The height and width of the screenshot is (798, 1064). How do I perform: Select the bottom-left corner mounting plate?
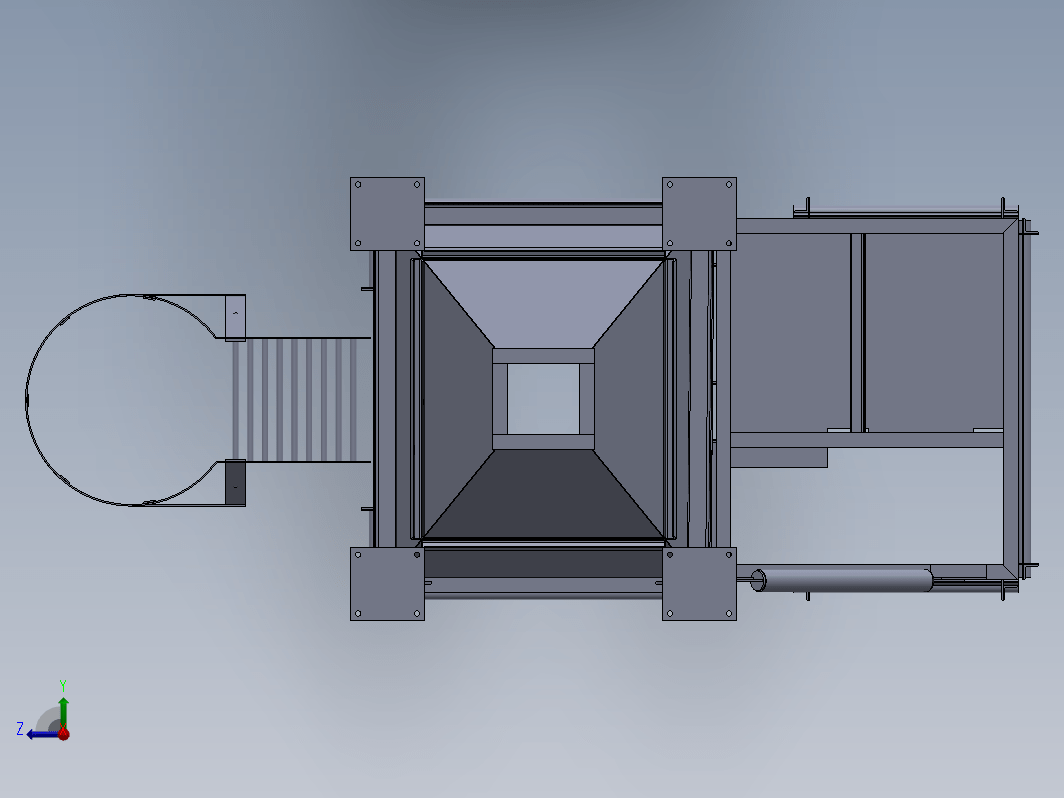point(387,584)
